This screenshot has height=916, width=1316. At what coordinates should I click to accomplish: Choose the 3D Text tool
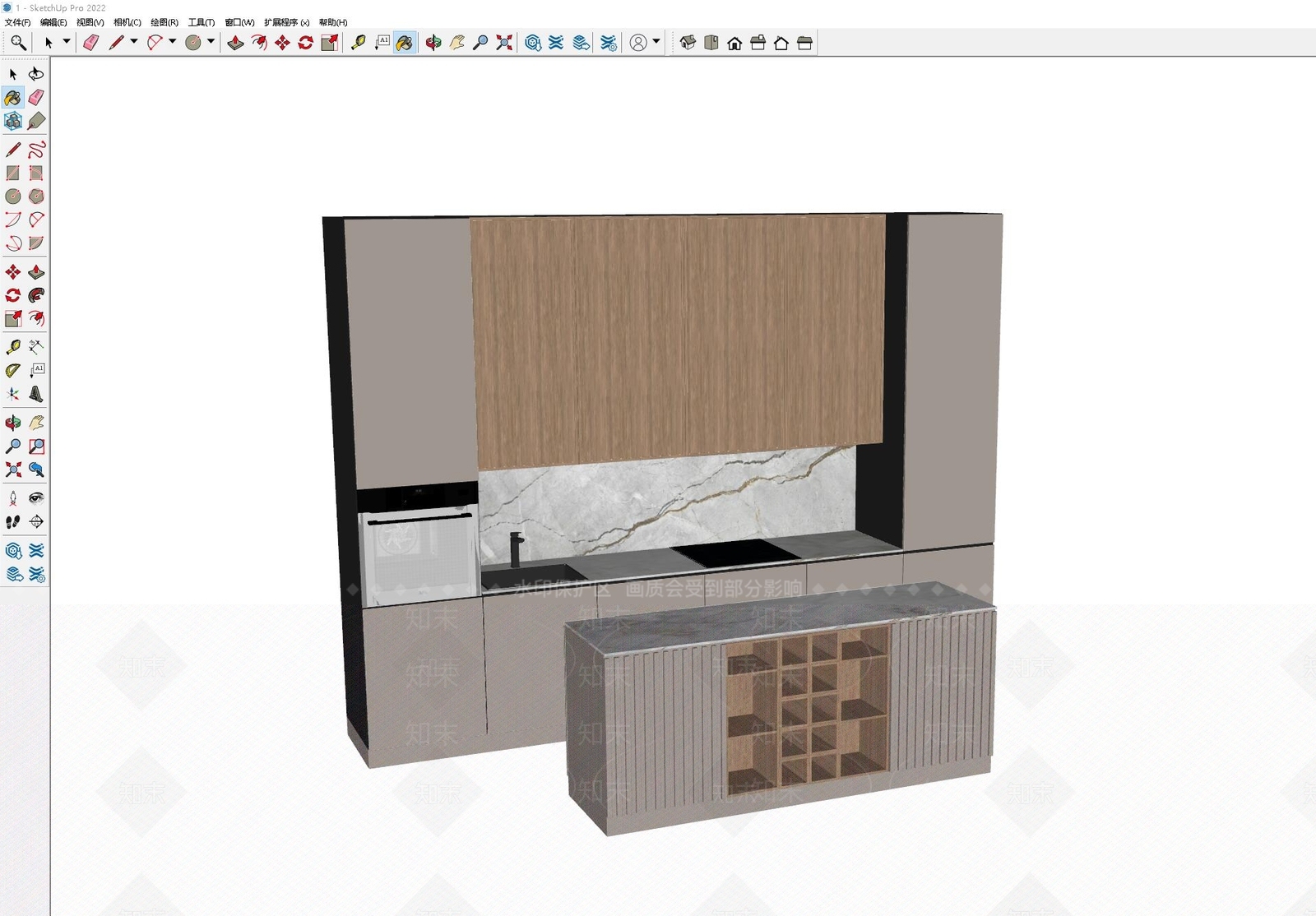[35, 394]
